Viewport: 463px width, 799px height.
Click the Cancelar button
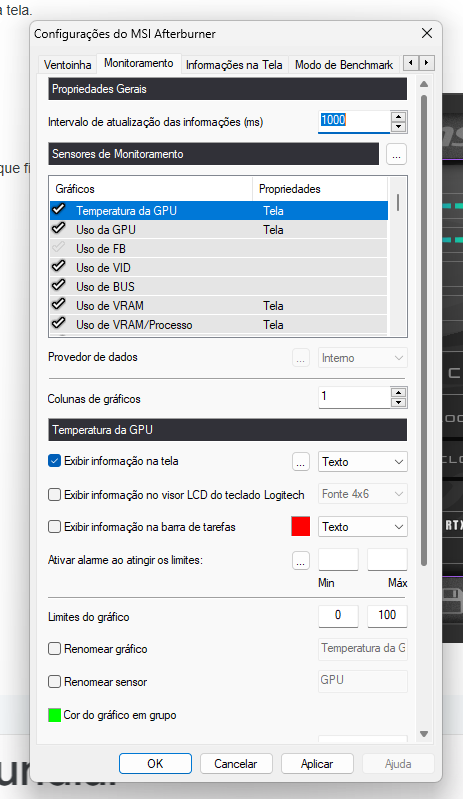pos(236,763)
